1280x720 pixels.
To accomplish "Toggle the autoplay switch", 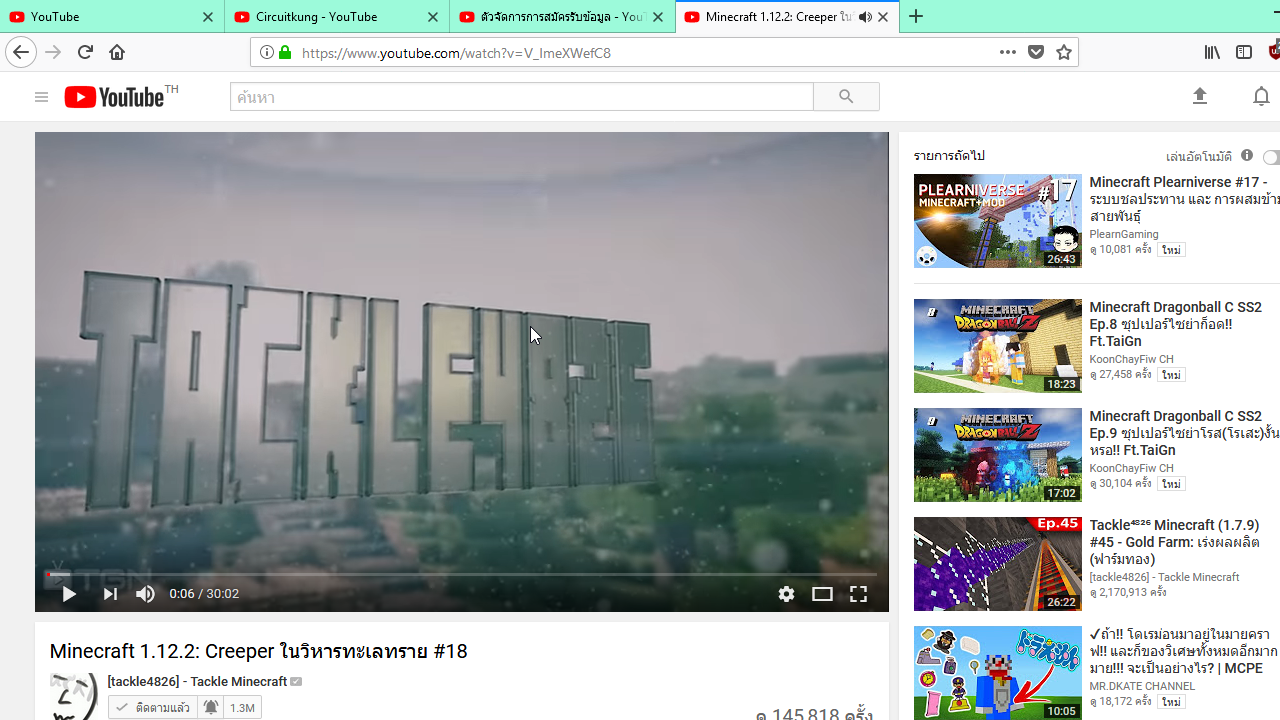I will coord(1271,157).
